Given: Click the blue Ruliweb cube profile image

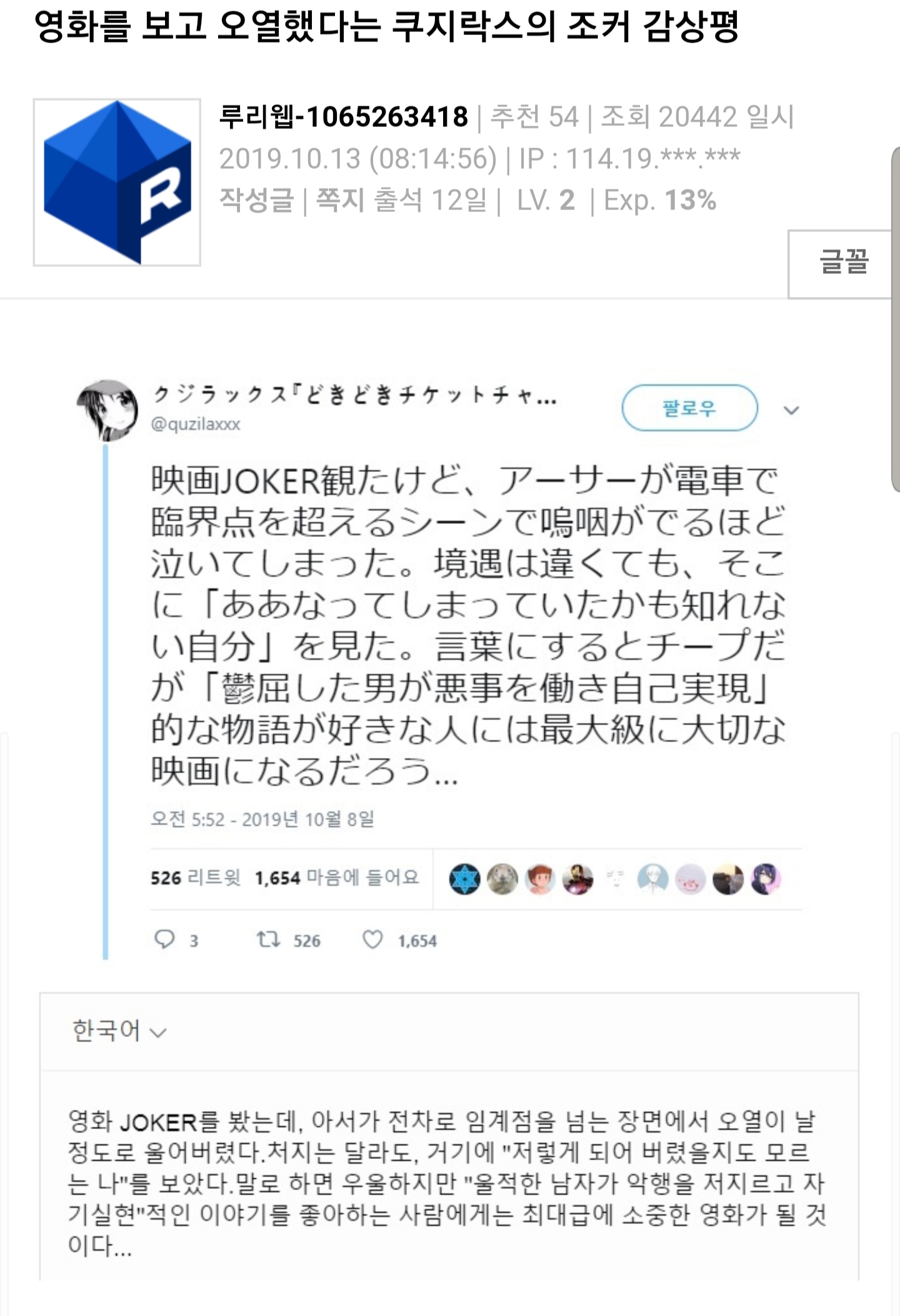Looking at the screenshot, I should [x=117, y=182].
